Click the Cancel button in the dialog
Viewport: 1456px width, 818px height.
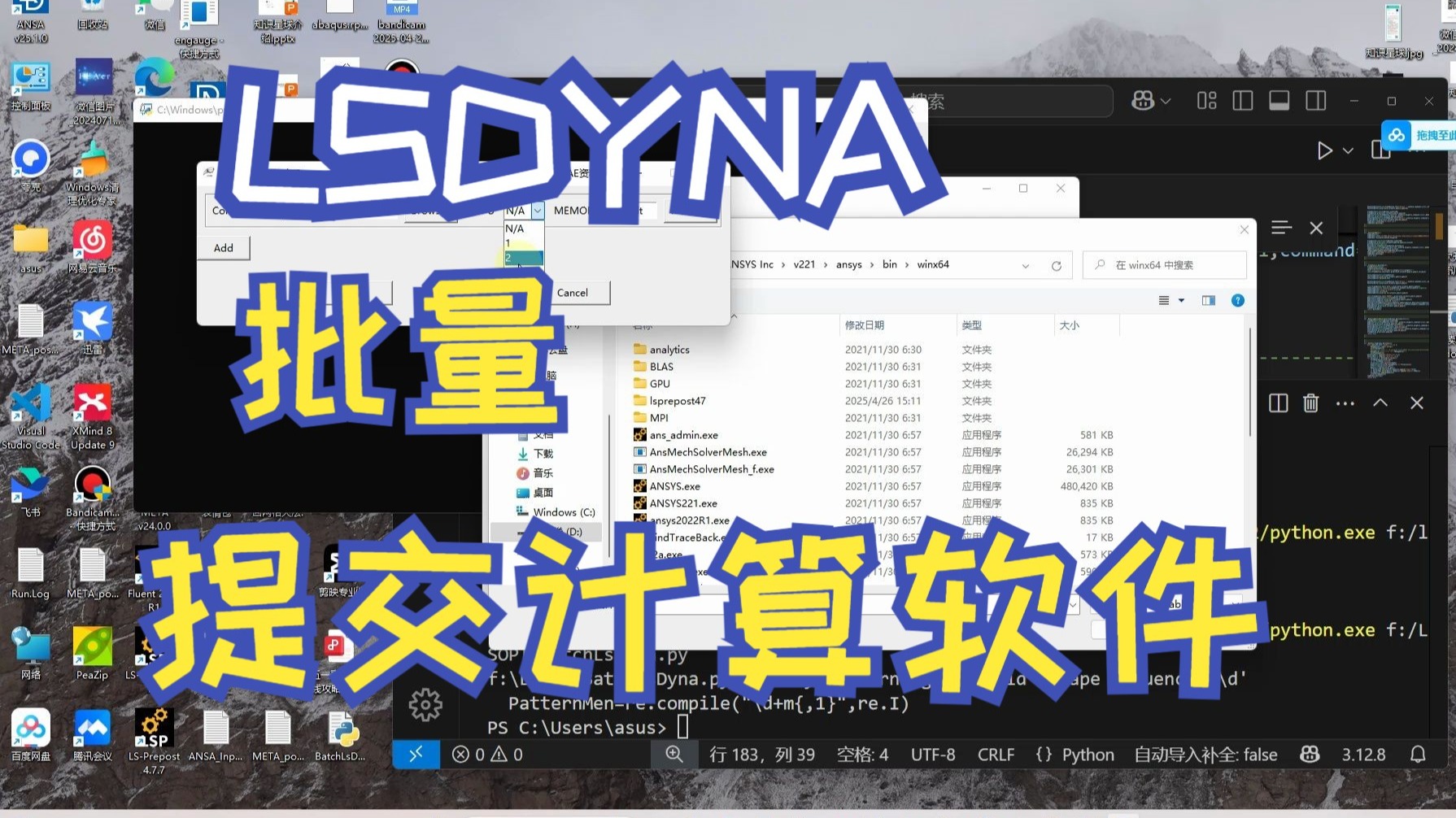[x=573, y=292]
